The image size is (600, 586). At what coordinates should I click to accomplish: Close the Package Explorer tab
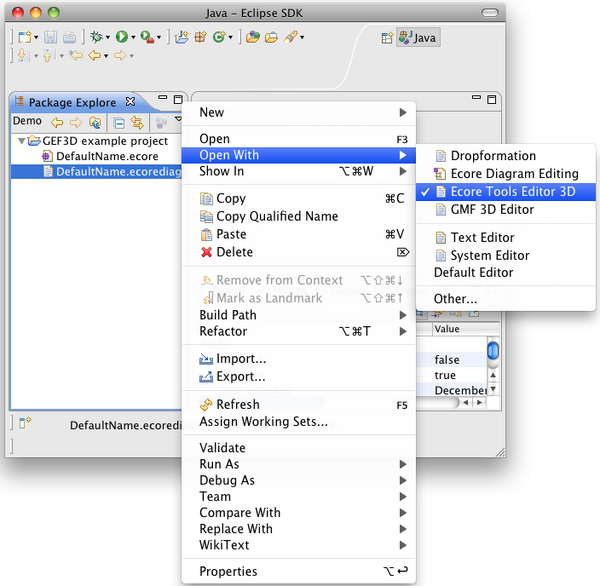coord(130,101)
